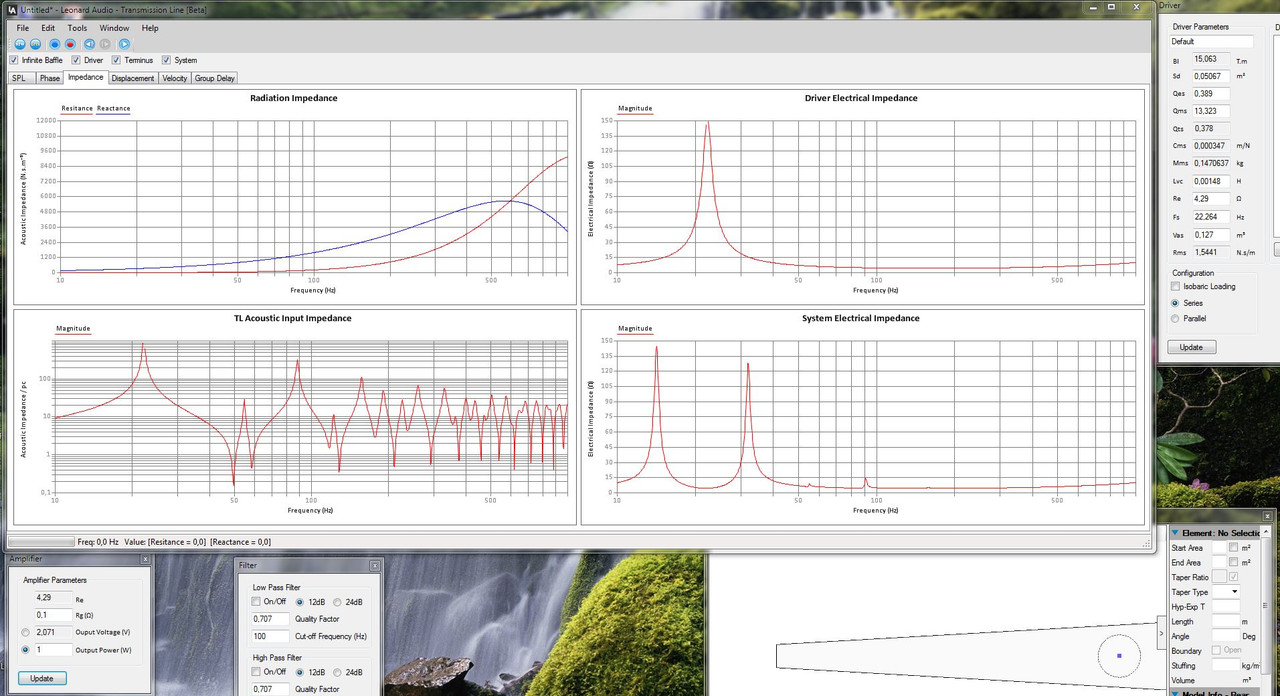Click the Driver name field showing Default
Screen dimensions: 1280x696
1212,42
